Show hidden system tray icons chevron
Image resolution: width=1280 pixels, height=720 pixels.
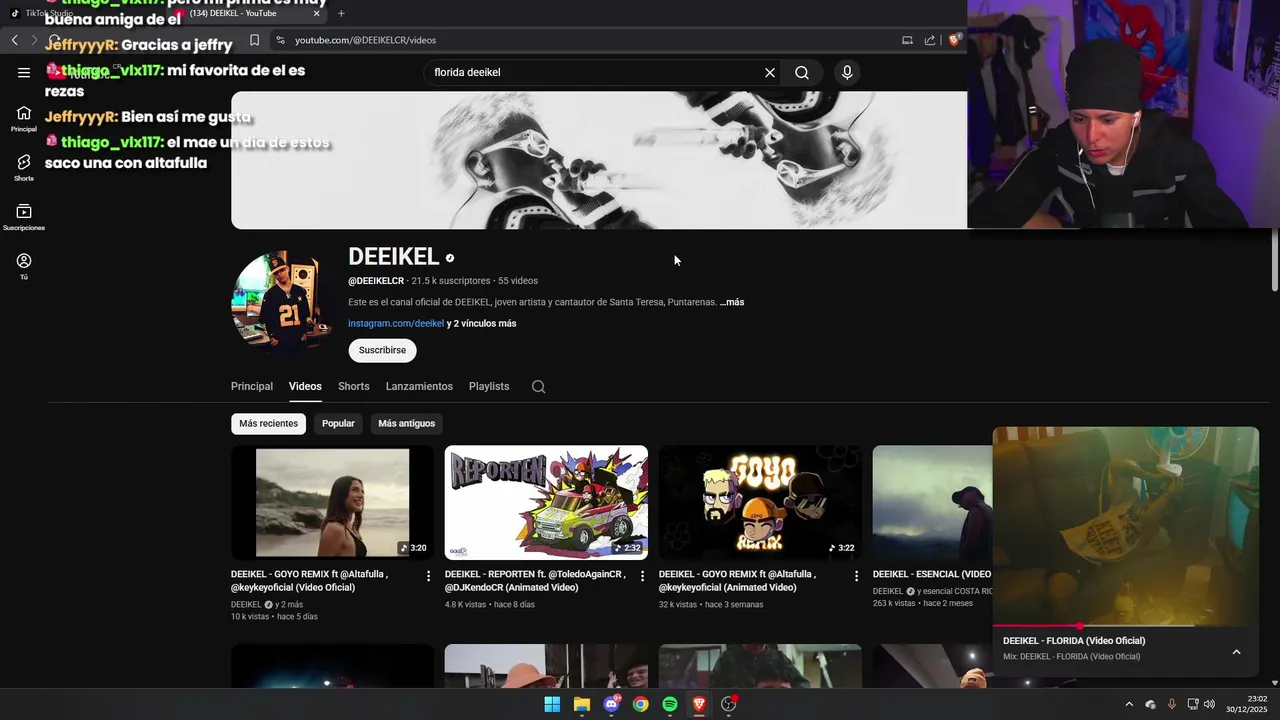[x=1129, y=704]
